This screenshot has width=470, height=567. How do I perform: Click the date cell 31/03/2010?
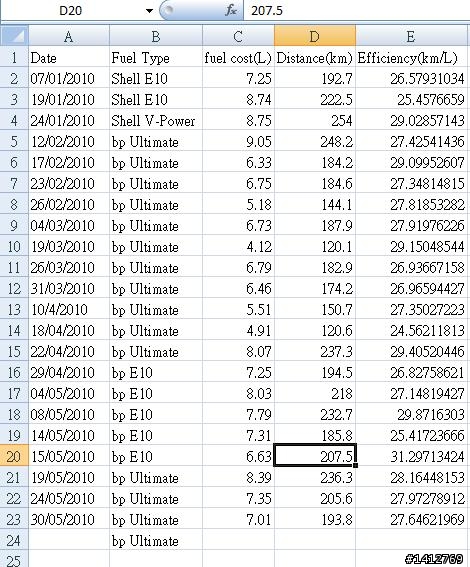click(x=69, y=288)
